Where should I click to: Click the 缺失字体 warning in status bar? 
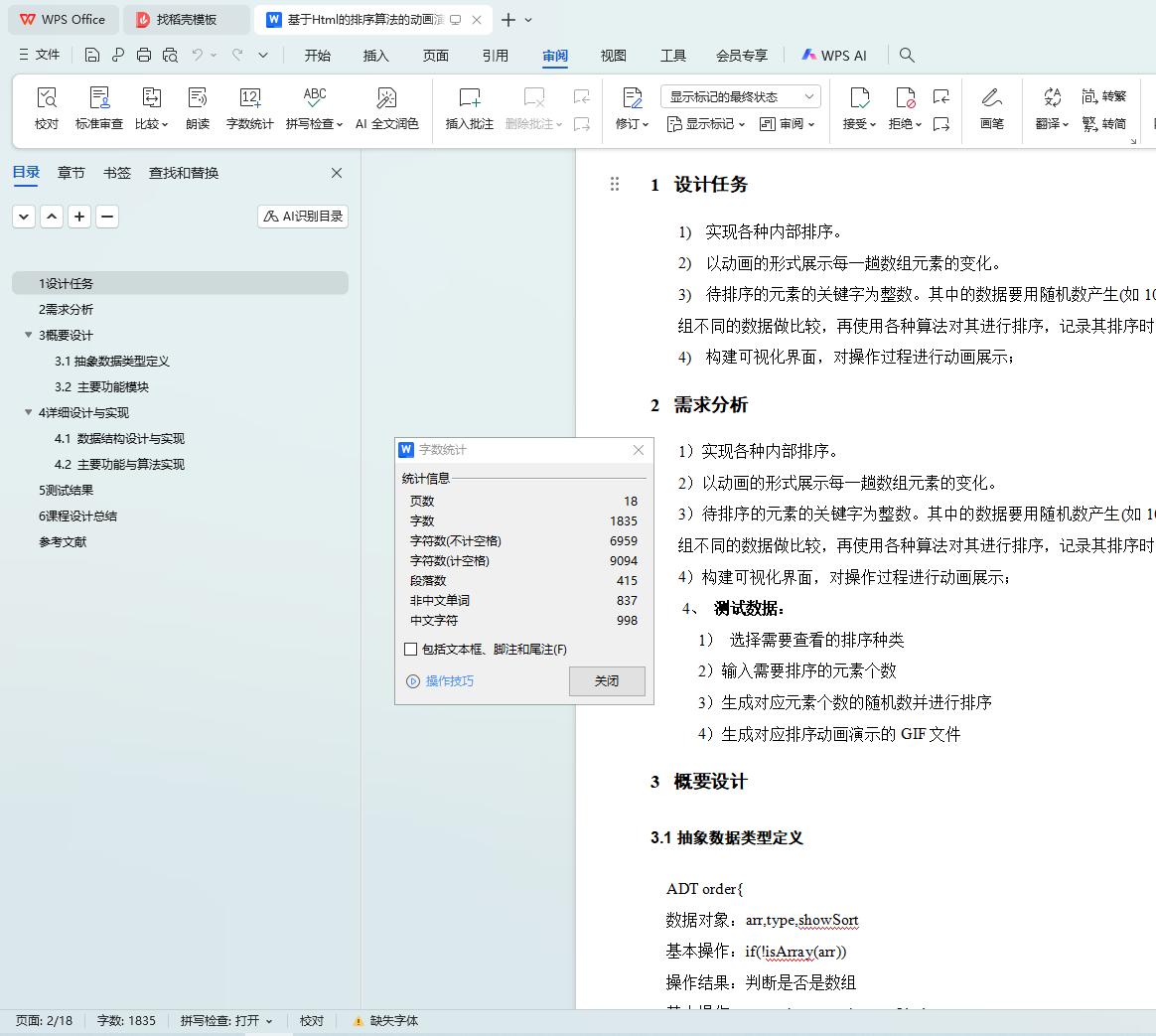pos(385,1020)
